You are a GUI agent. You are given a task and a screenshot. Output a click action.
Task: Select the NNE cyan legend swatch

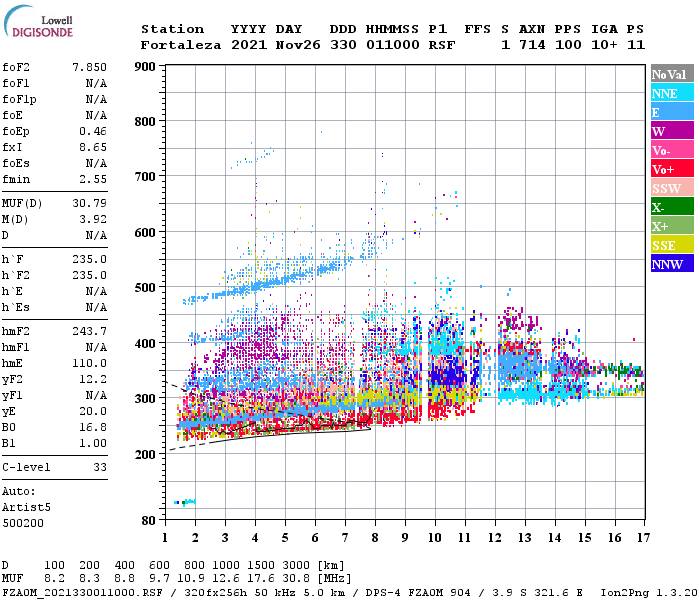pyautogui.click(x=672, y=93)
